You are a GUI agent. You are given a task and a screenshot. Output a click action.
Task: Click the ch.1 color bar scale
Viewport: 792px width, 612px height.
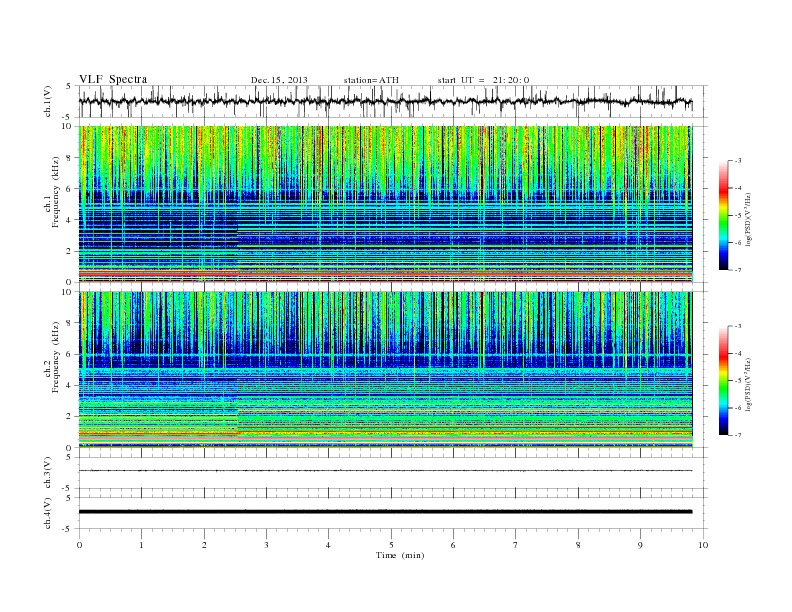[x=724, y=215]
